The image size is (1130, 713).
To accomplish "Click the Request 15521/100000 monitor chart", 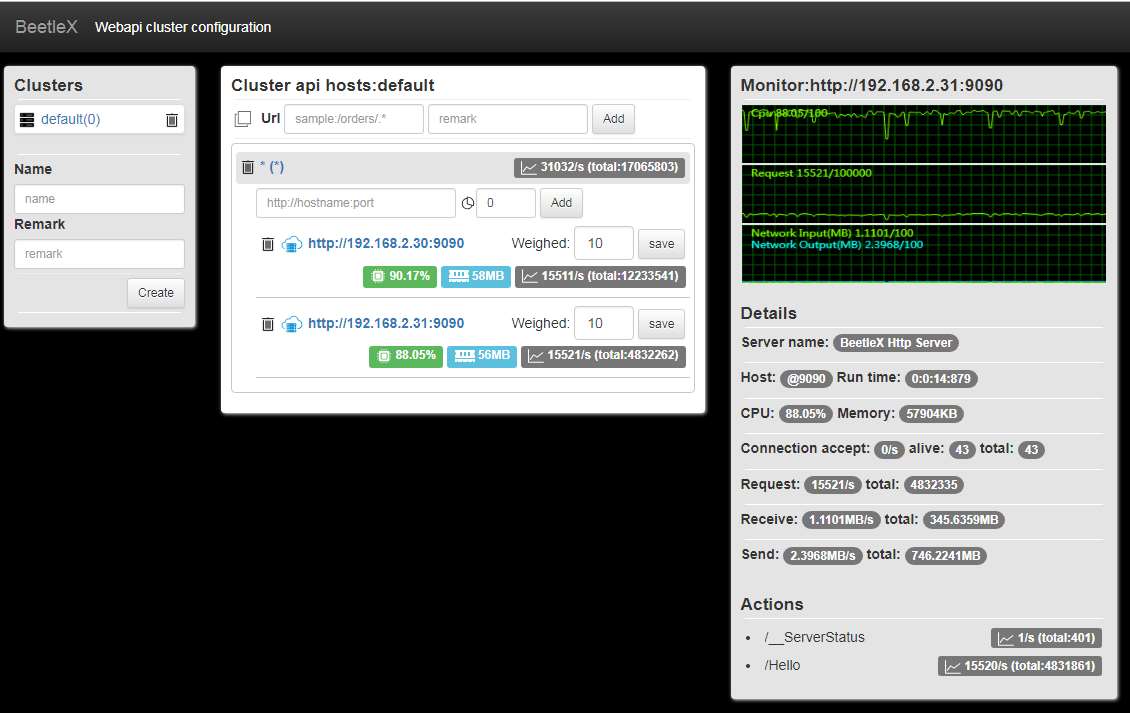I will pyautogui.click(x=923, y=194).
